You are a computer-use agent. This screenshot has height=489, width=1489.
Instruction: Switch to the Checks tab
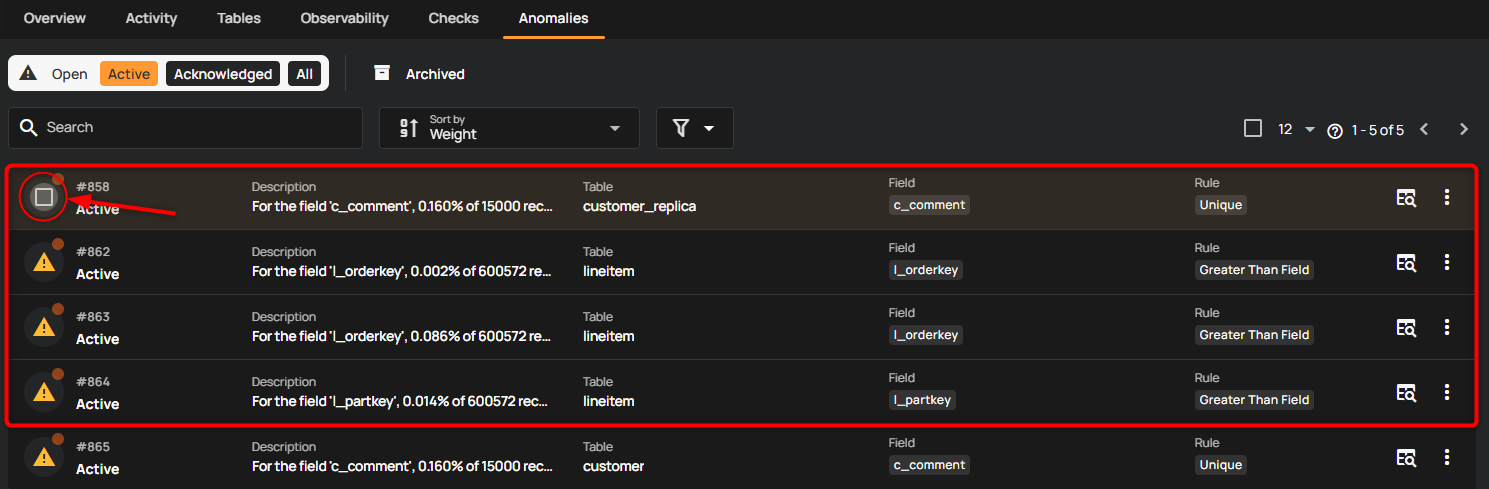coord(453,18)
